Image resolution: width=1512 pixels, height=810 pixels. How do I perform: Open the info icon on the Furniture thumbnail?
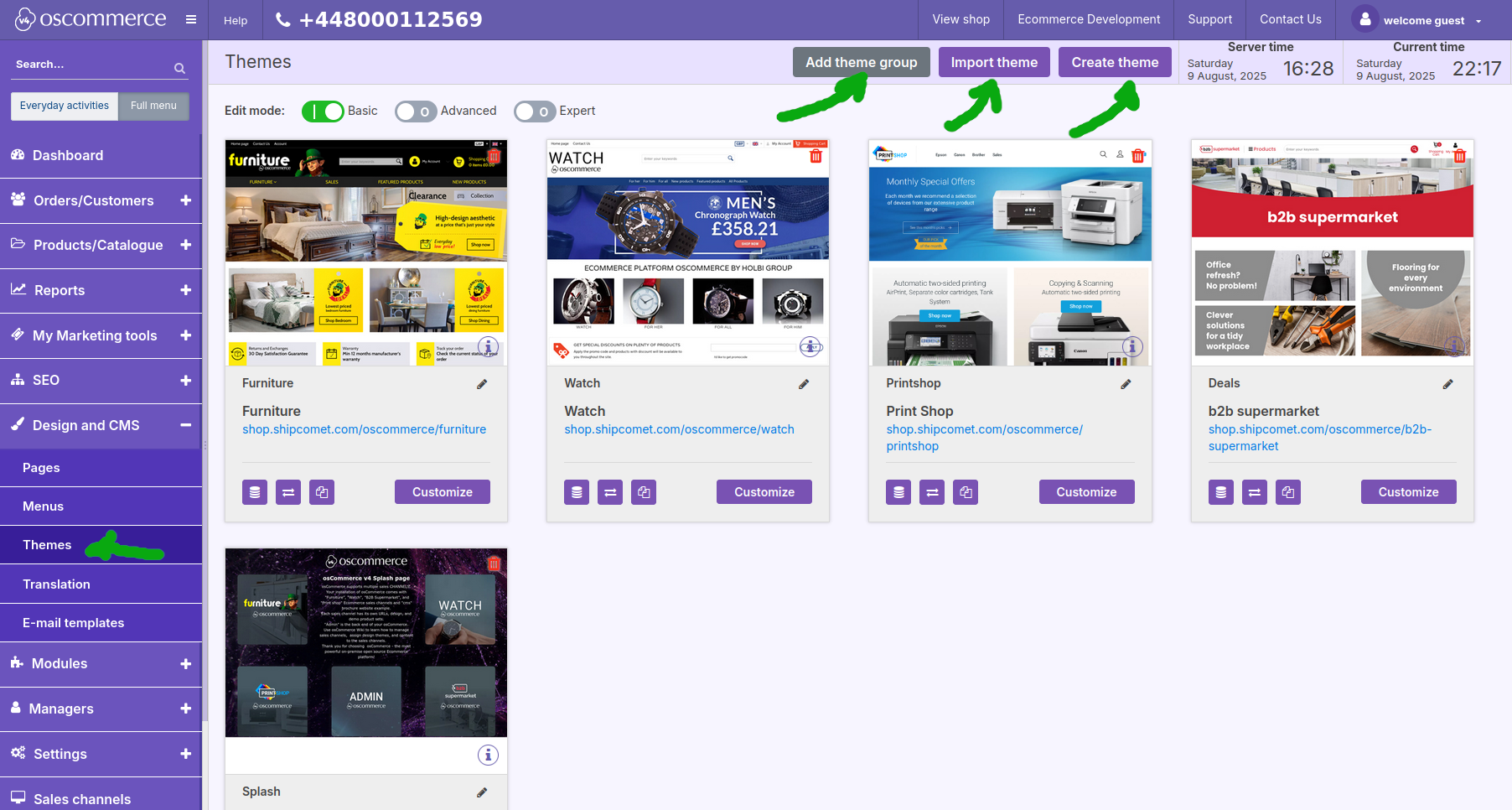(x=488, y=346)
